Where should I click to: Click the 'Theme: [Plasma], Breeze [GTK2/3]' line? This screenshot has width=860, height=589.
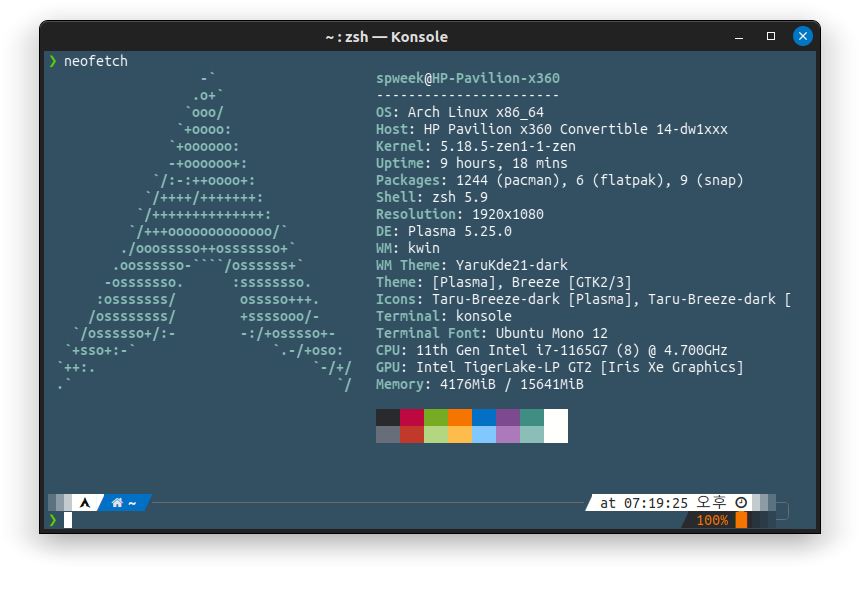(503, 282)
